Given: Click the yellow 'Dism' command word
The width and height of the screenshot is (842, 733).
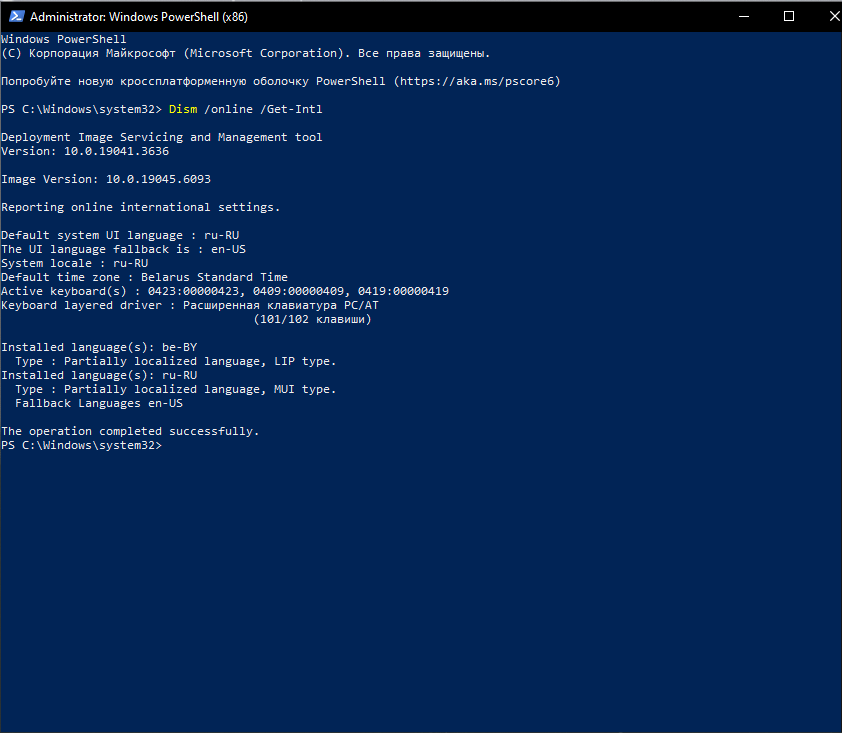Looking at the screenshot, I should pyautogui.click(x=183, y=109).
